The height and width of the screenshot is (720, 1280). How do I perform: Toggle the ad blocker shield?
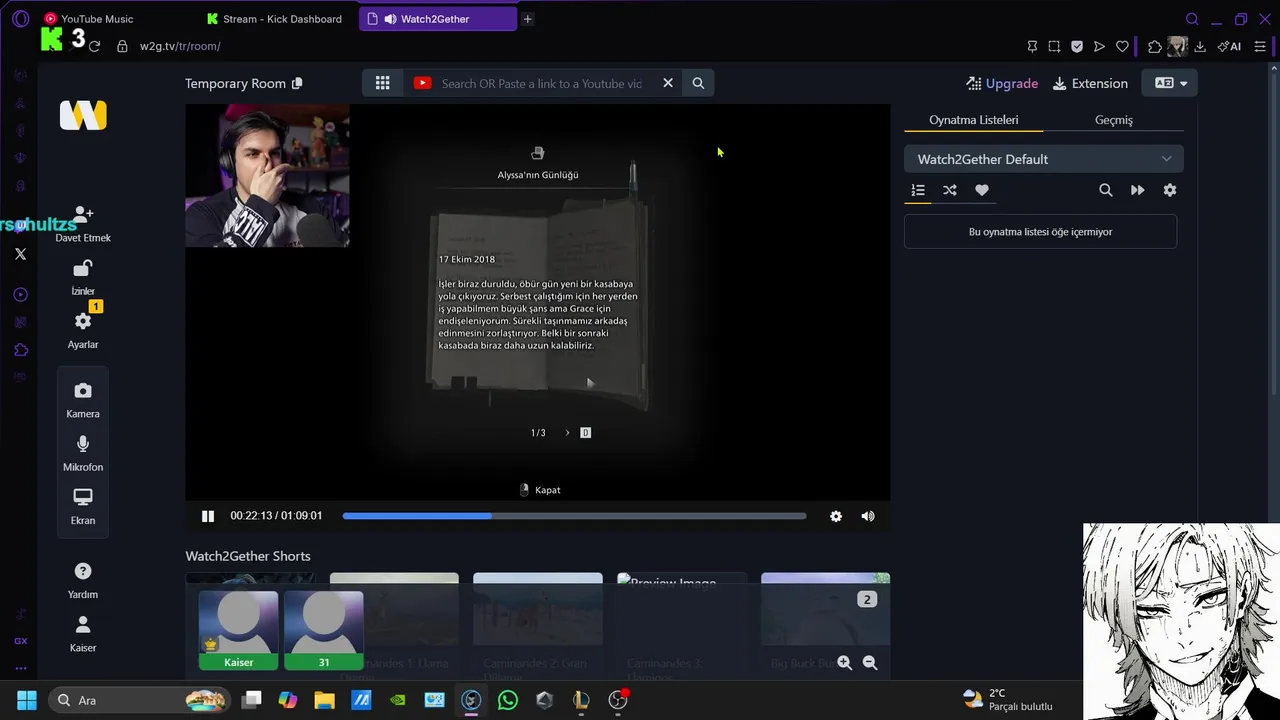pos(1077,46)
